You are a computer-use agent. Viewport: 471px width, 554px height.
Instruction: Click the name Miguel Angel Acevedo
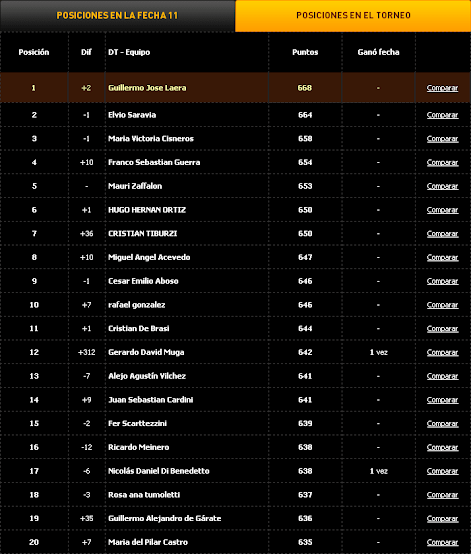pos(149,258)
